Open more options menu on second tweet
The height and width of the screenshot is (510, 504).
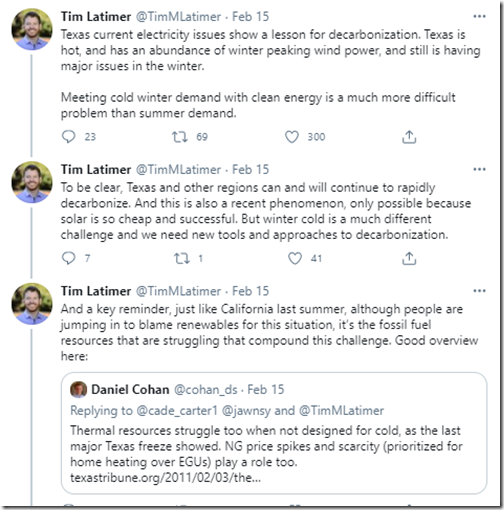tap(479, 169)
